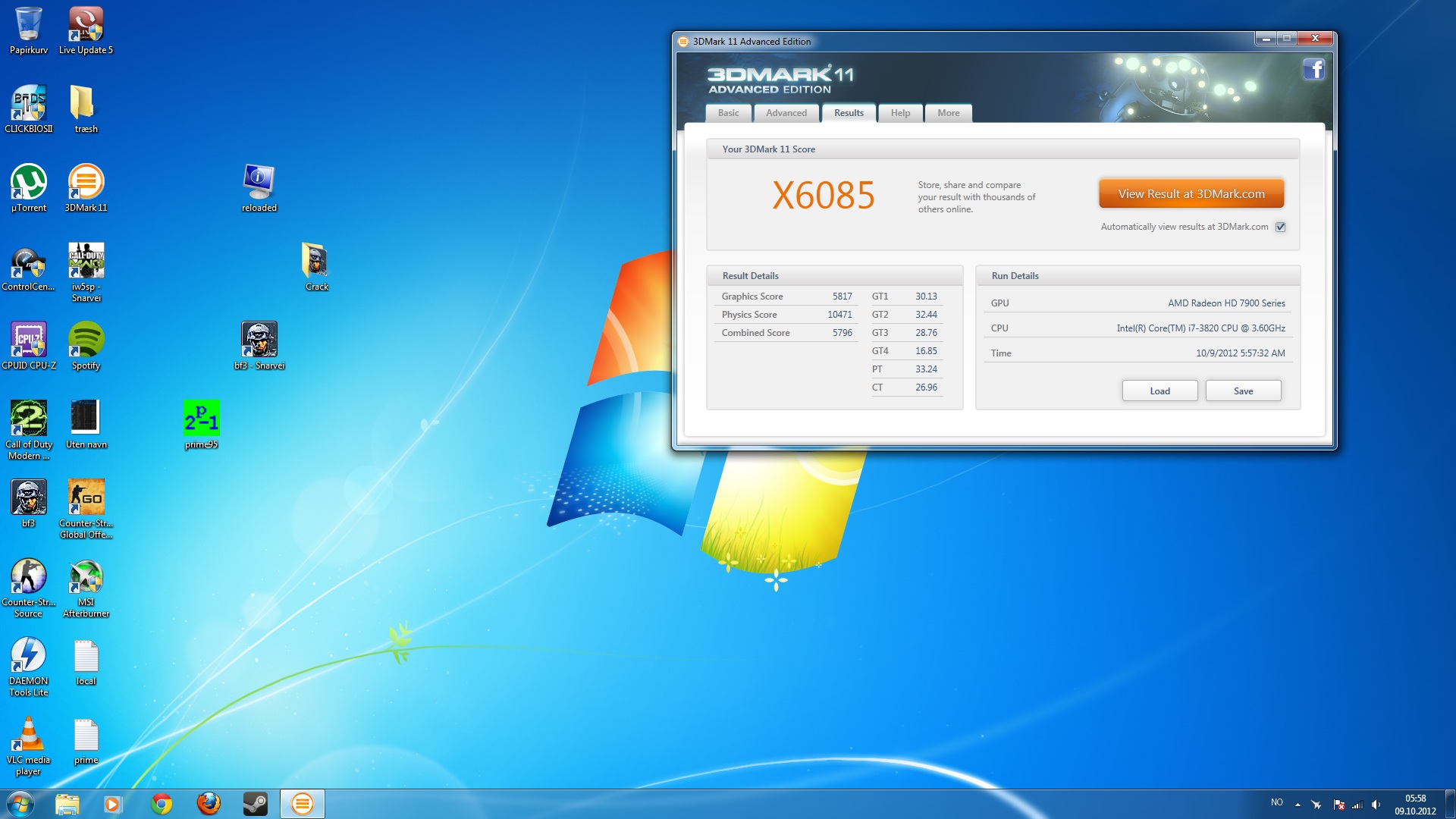Click the X6085 score value
Viewport: 1456px width, 819px height.
823,196
